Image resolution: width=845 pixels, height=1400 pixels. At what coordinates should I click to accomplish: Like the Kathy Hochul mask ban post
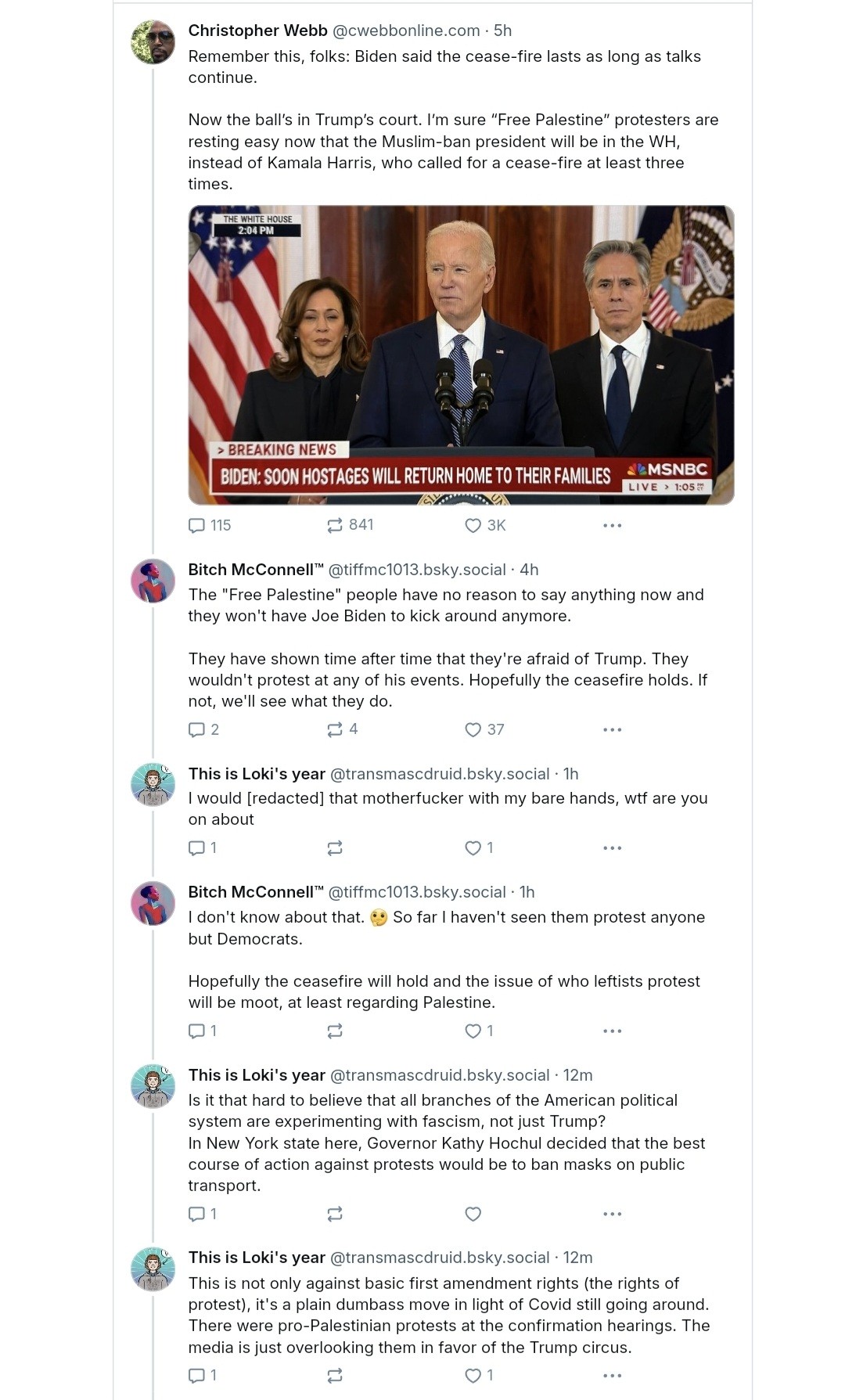tap(473, 1214)
